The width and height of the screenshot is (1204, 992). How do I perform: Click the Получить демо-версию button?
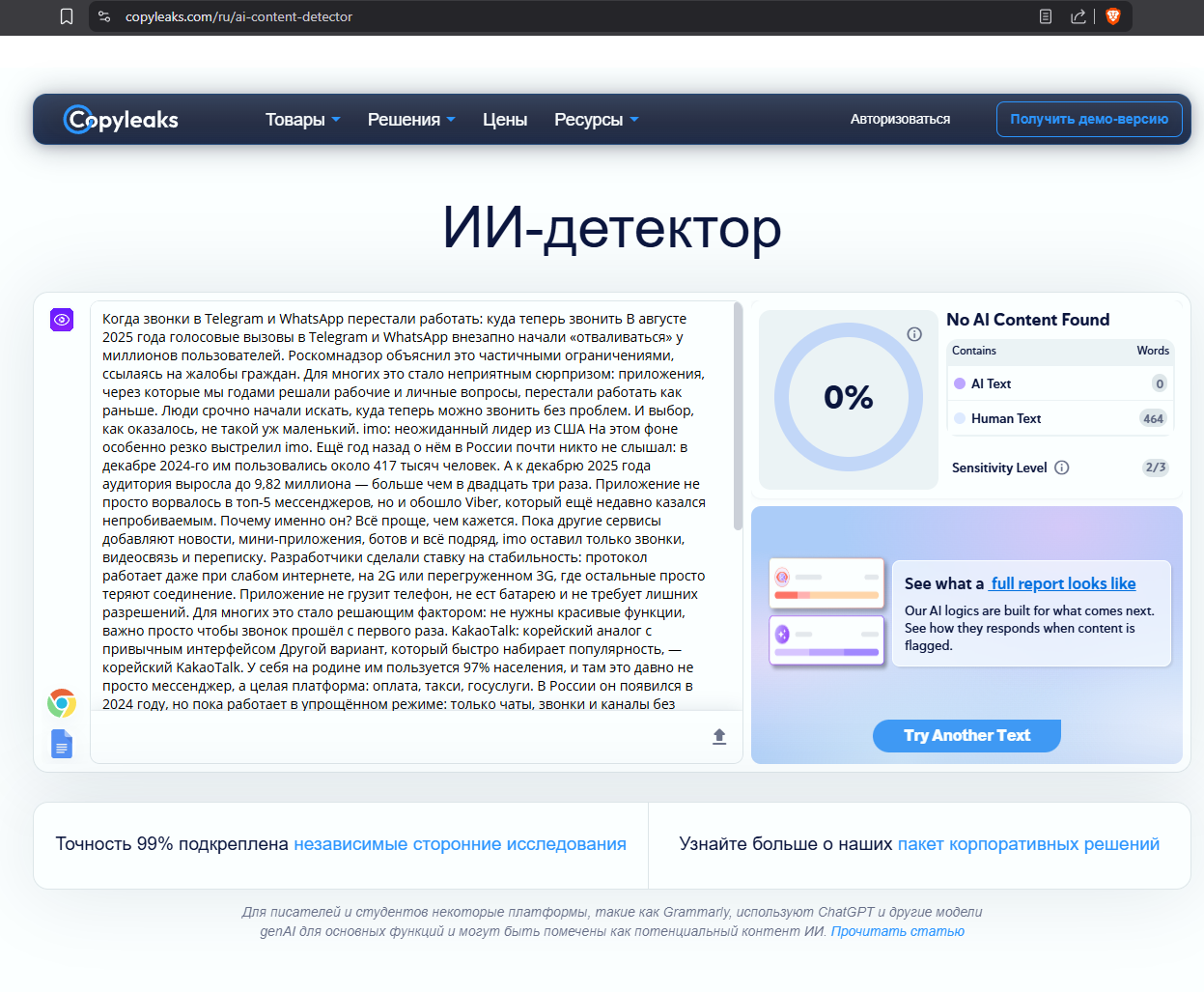(x=1089, y=120)
